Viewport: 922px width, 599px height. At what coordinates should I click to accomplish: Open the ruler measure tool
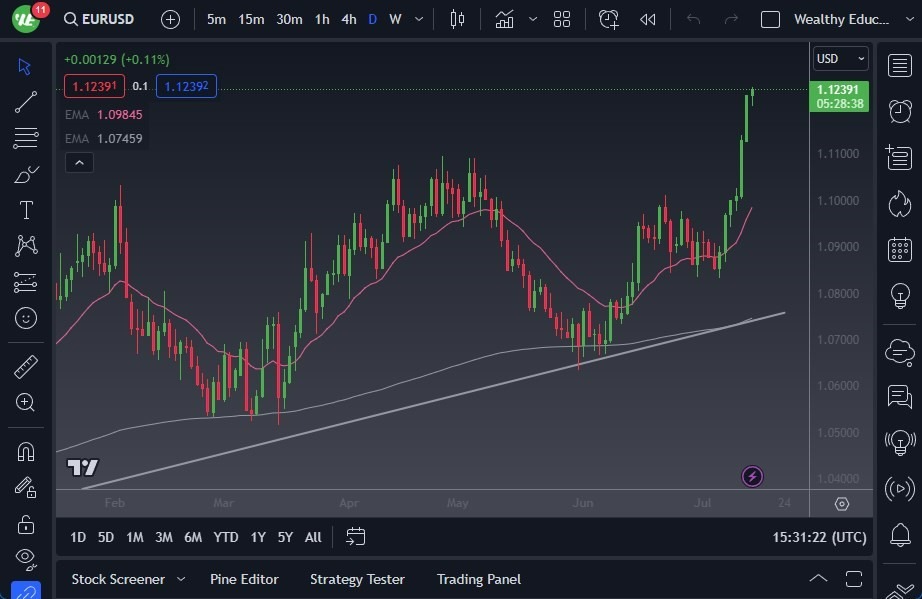click(26, 367)
